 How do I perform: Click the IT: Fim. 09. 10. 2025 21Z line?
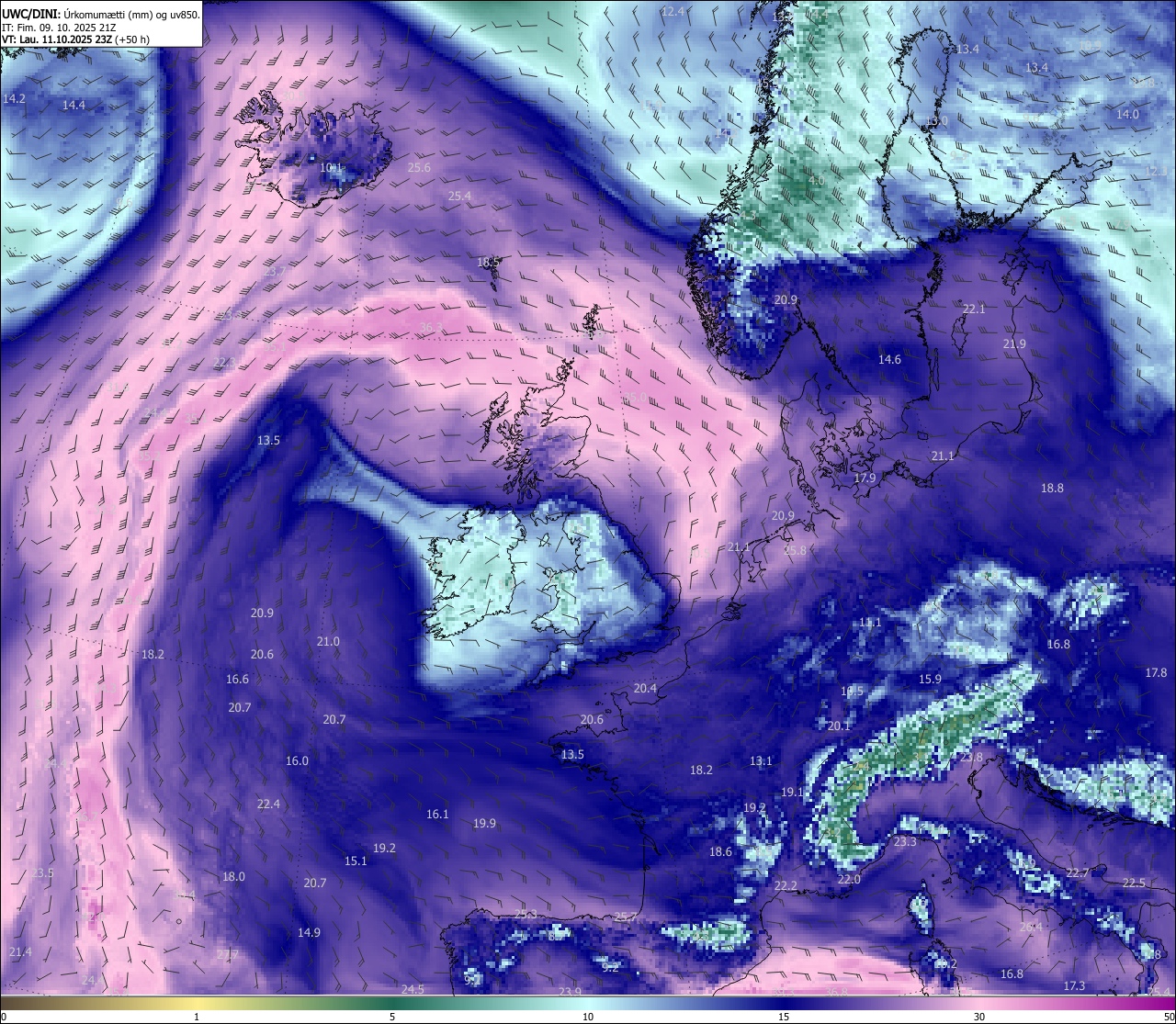coord(60,27)
